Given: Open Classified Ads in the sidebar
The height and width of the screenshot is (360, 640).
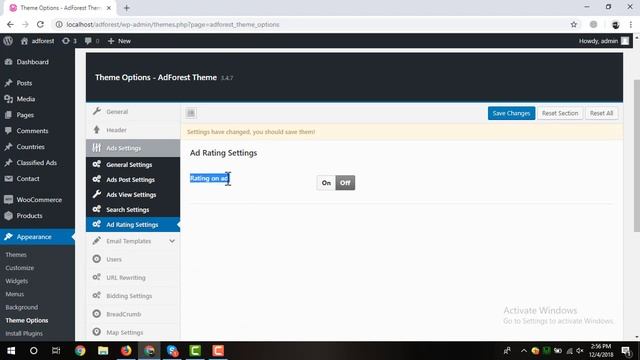Looking at the screenshot, I should (37, 162).
